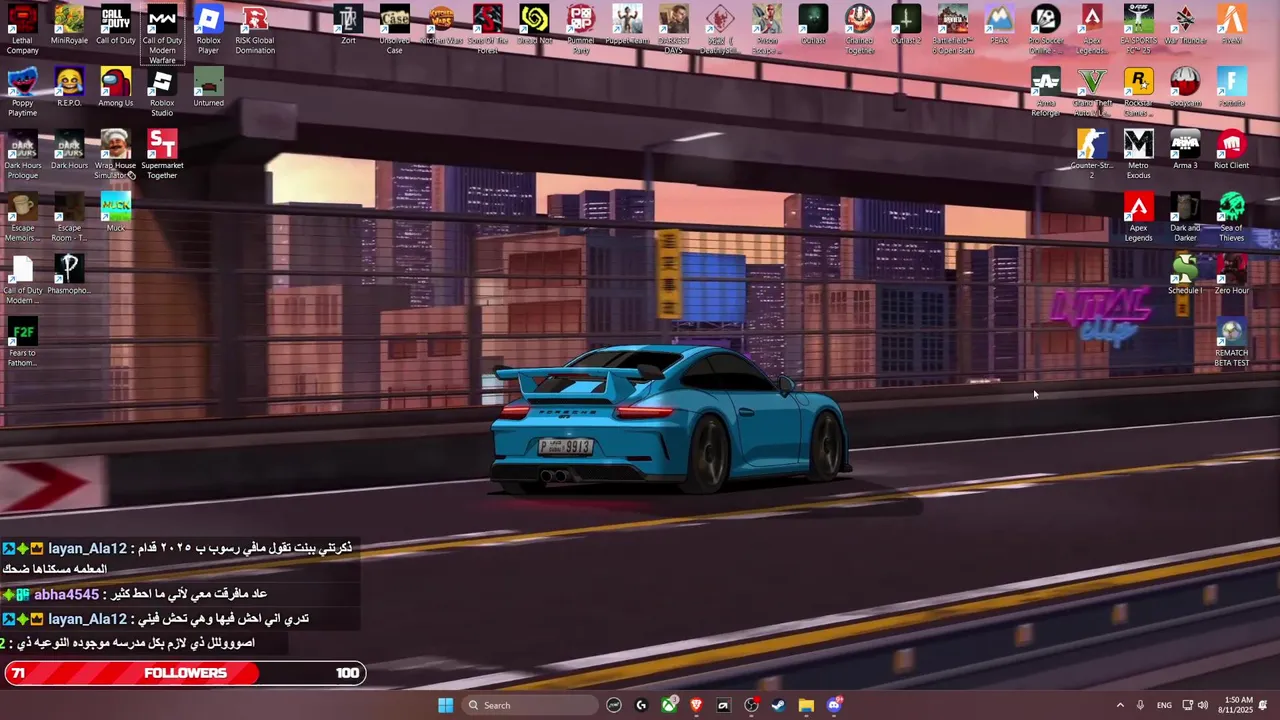
Task: Select the Outlast 2 desktop icon
Action: 906,25
